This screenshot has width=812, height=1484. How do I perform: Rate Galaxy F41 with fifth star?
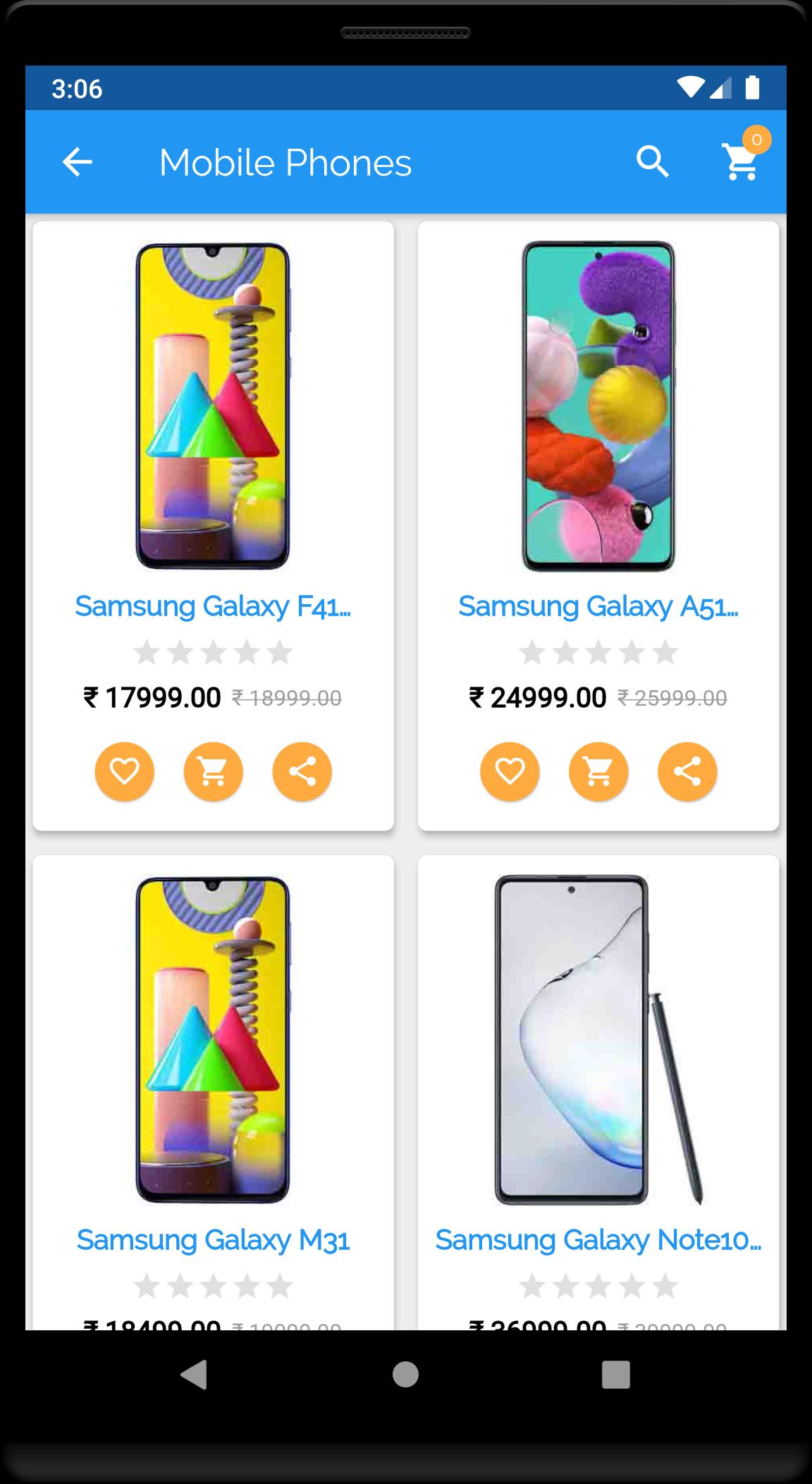pos(280,653)
